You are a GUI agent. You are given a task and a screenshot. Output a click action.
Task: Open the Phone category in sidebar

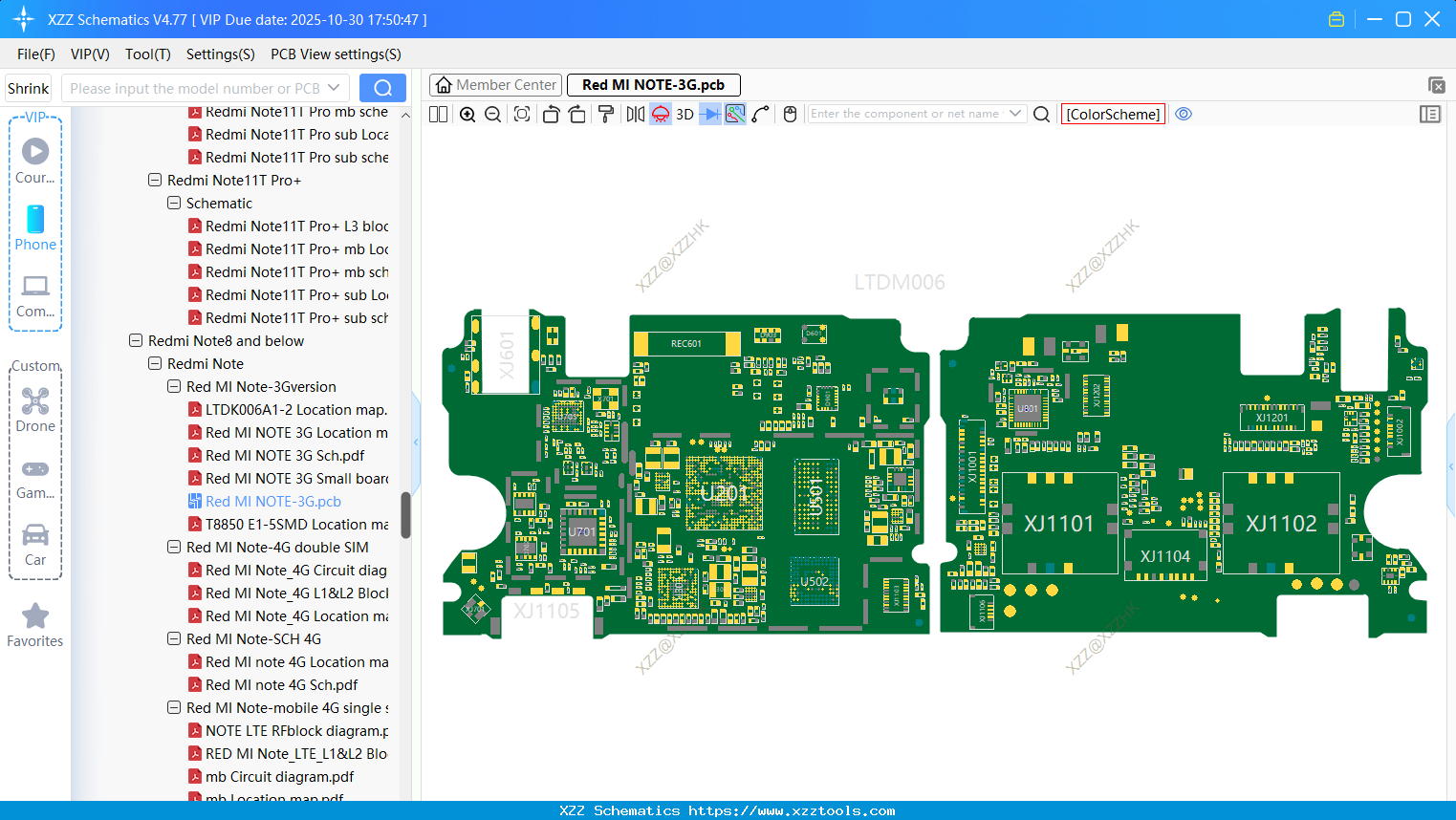35,228
